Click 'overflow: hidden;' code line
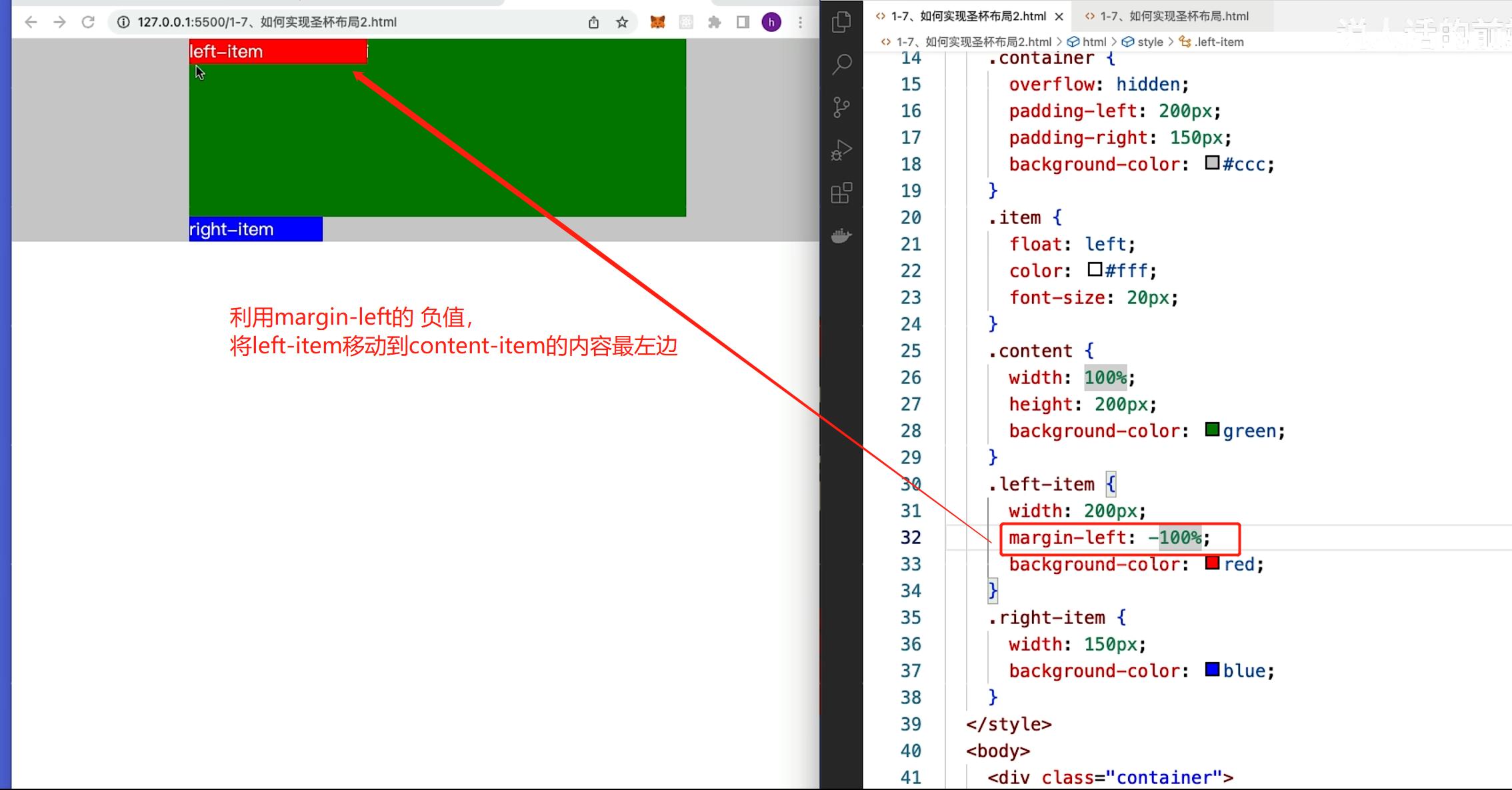 [1099, 84]
